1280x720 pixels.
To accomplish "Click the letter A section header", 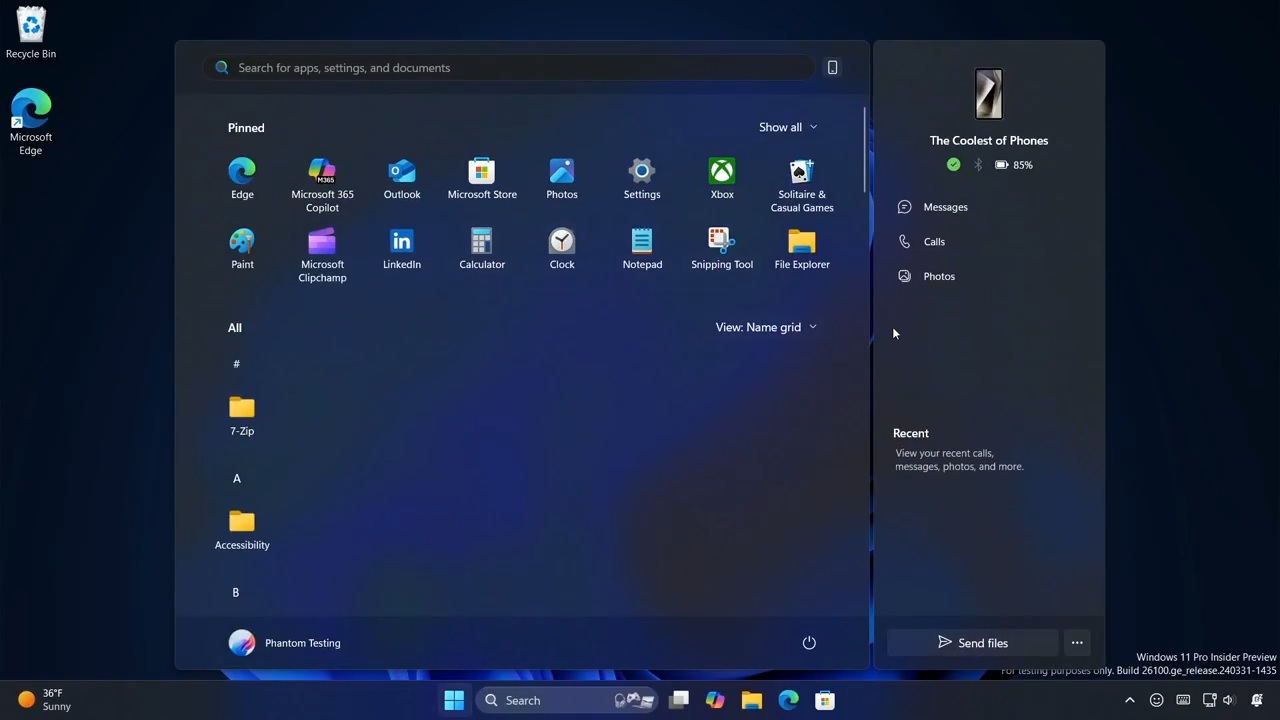I will coord(237,478).
